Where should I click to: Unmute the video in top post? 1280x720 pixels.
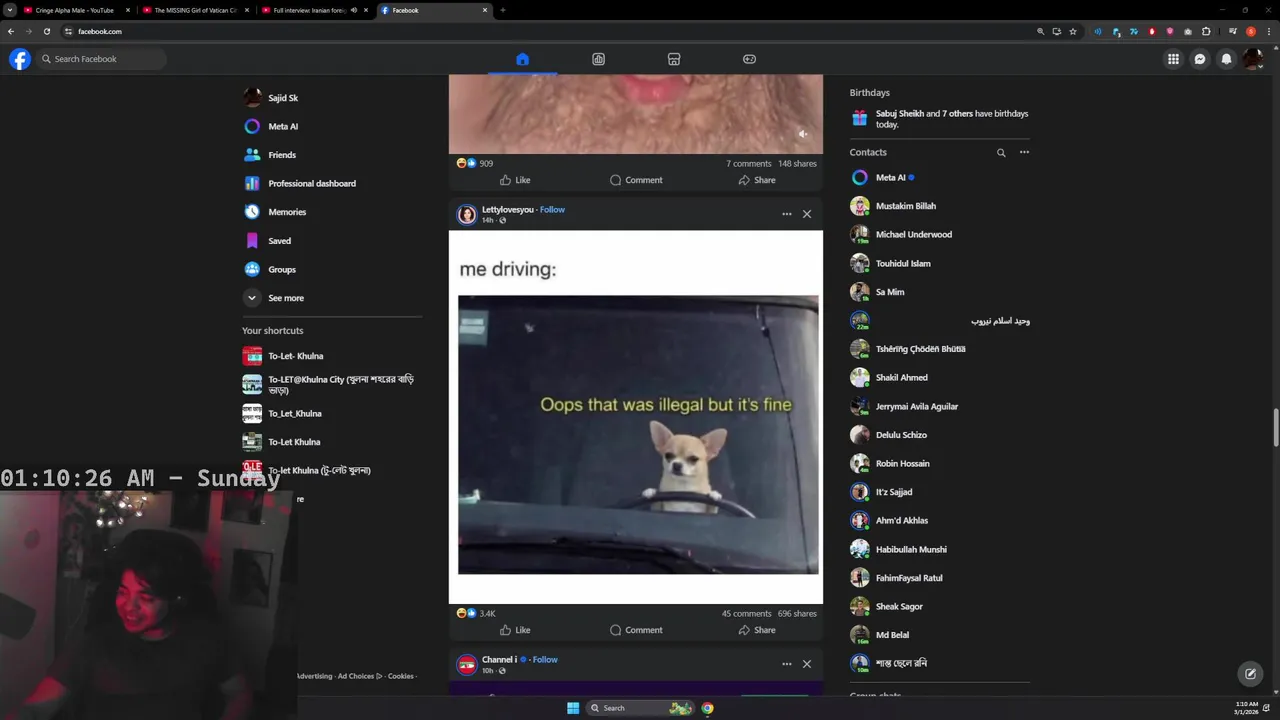point(802,133)
